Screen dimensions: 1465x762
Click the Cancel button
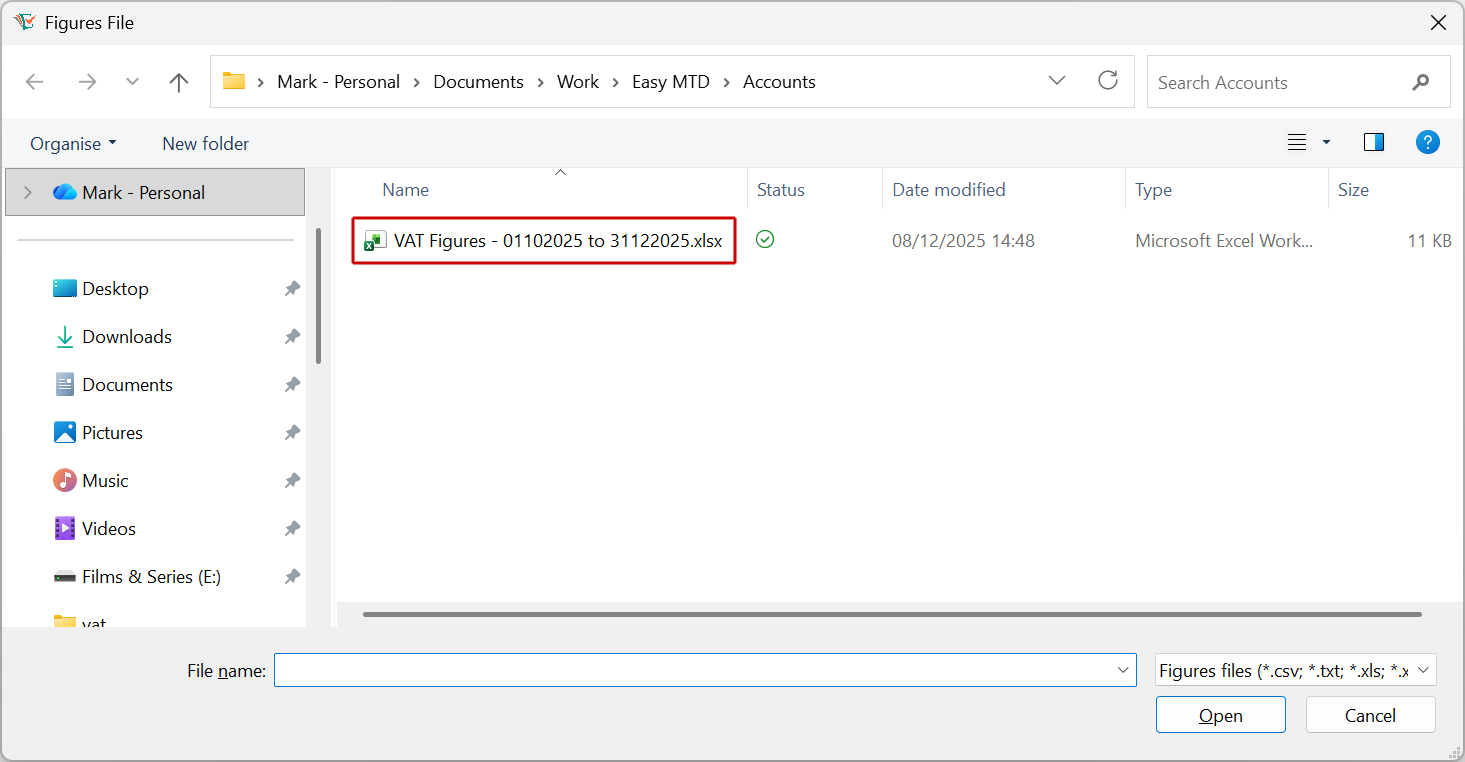coord(1370,714)
